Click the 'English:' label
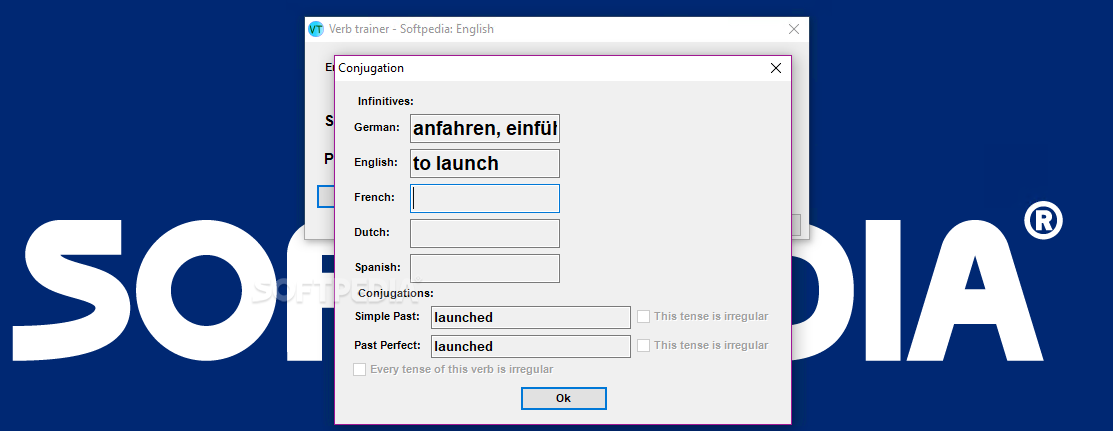Viewport: 1113px width, 431px height. [x=376, y=163]
